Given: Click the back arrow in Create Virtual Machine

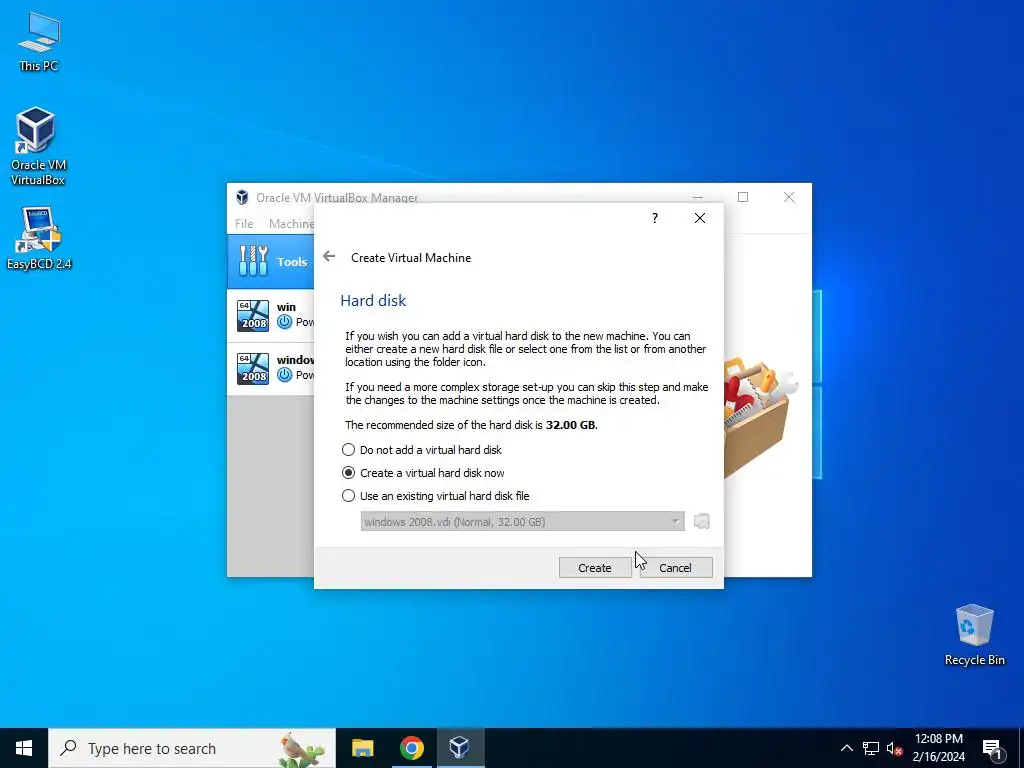Looking at the screenshot, I should tap(329, 257).
